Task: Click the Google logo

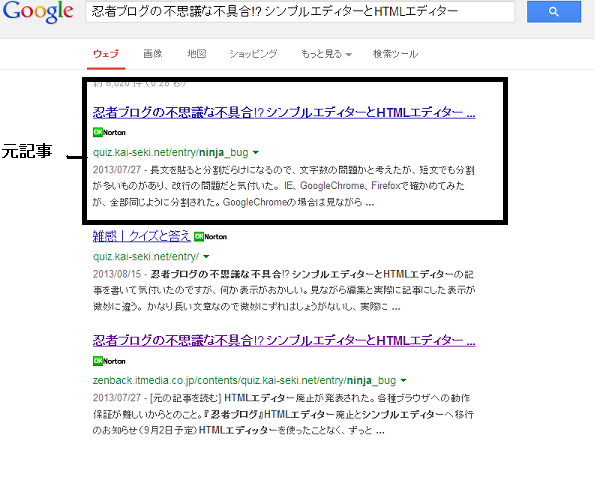Action: click(x=38, y=11)
